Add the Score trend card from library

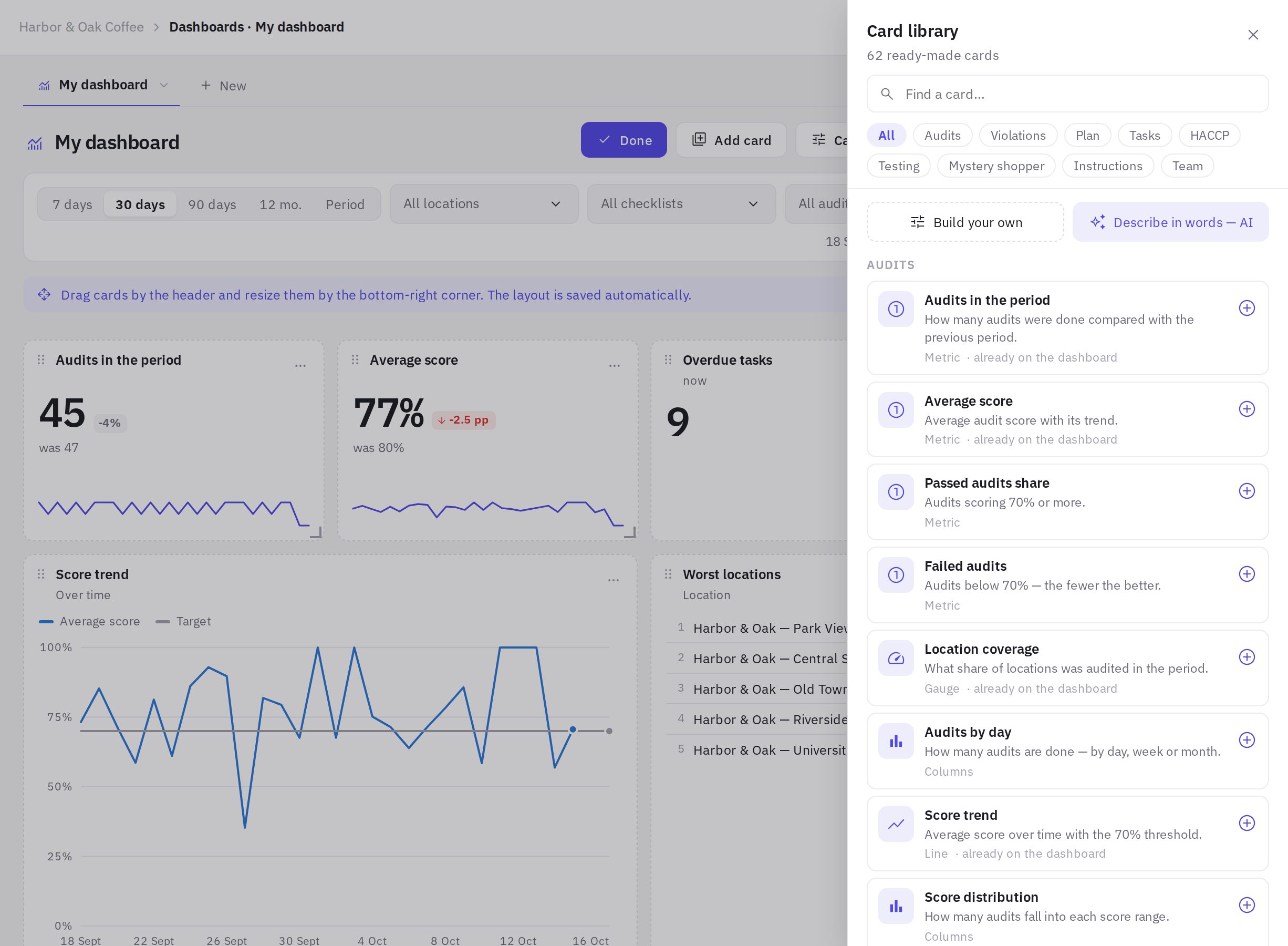(1246, 824)
